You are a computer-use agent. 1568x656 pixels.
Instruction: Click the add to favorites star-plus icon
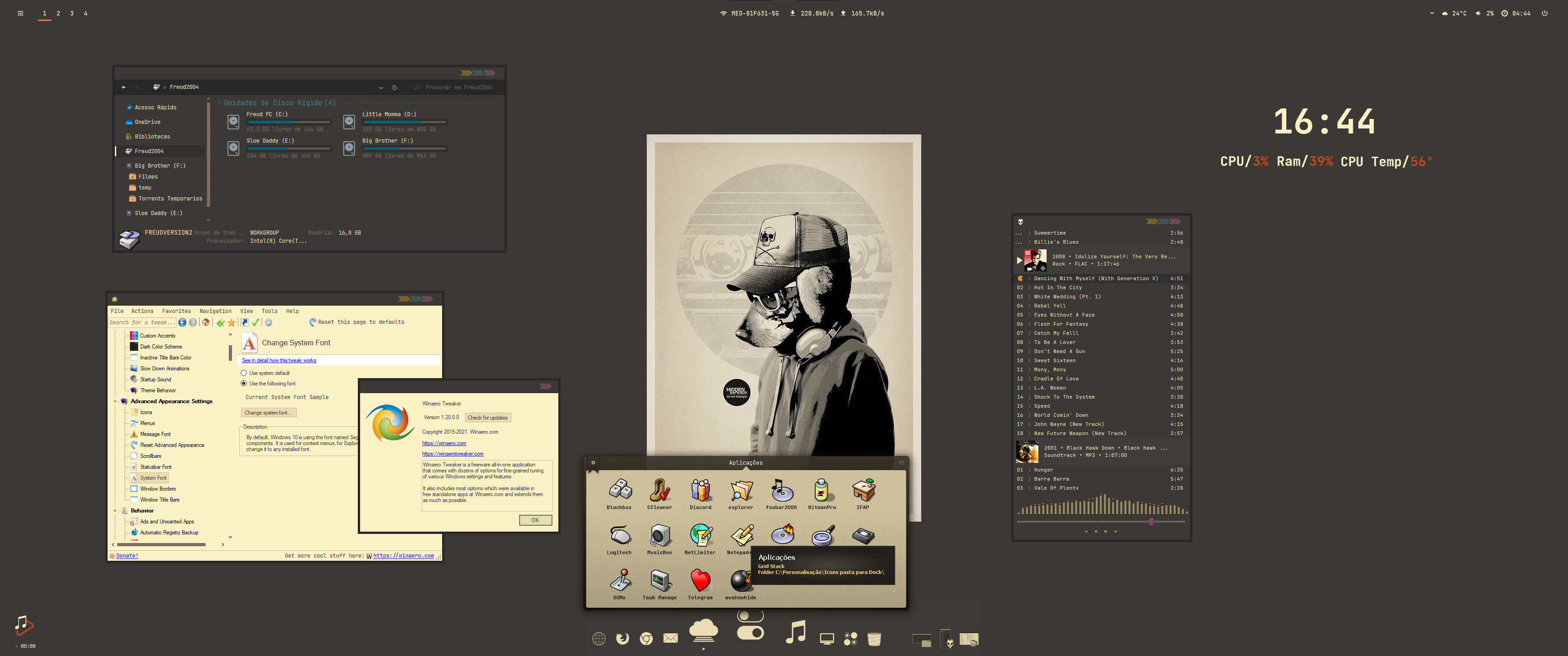pos(220,323)
